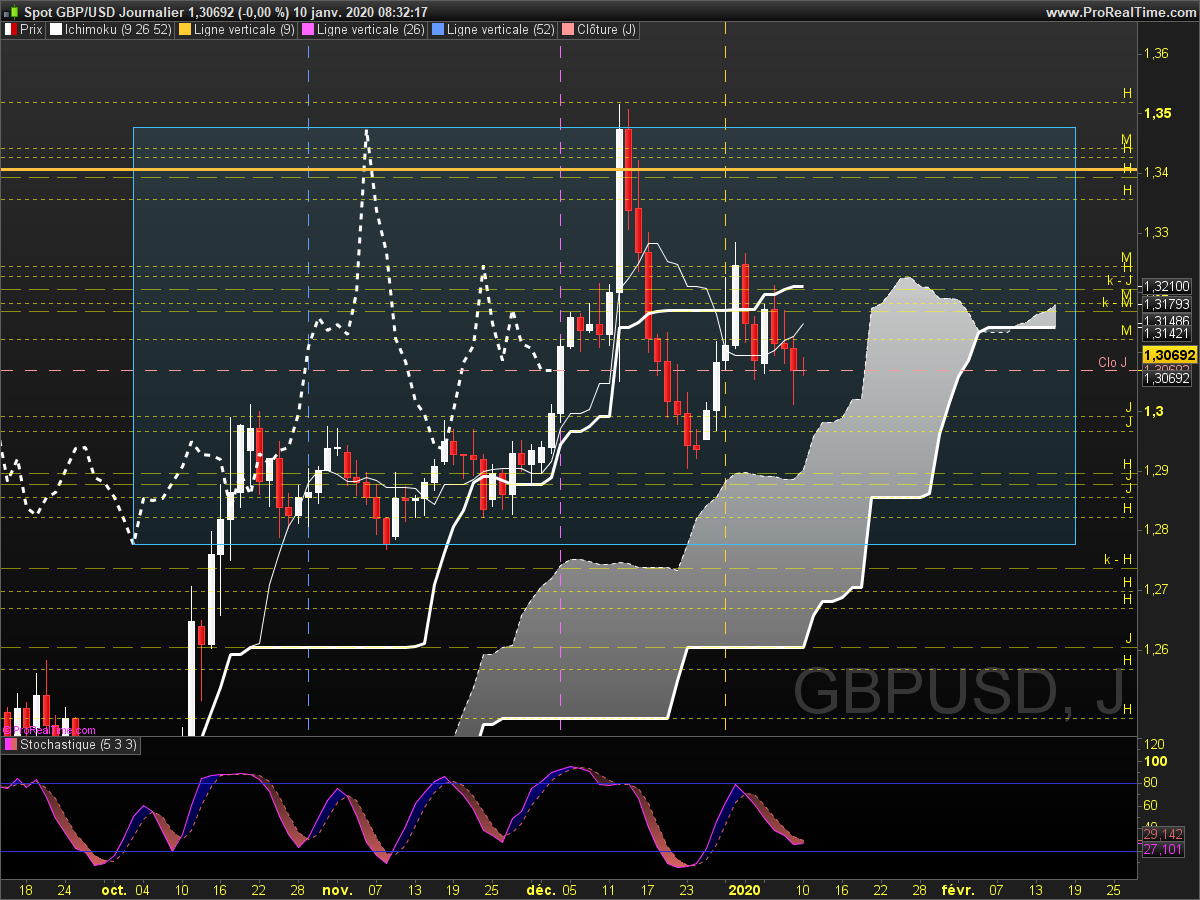The image size is (1200, 900).
Task: Select the 1,31421 price label
Action: [x=1166, y=333]
